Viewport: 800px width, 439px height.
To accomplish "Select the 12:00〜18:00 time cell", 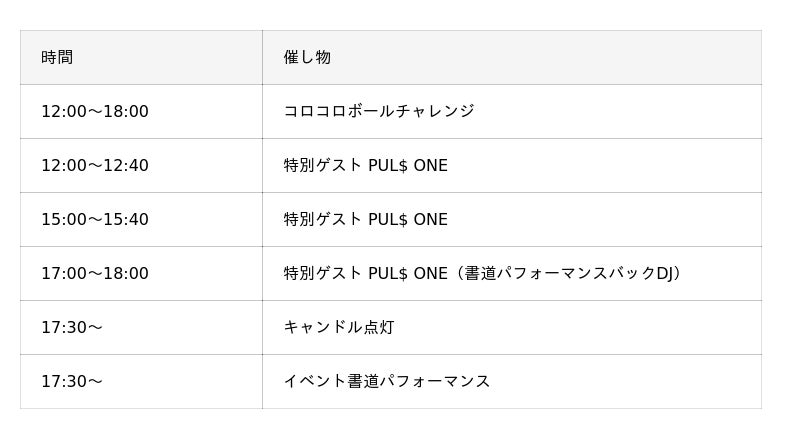I will coord(94,111).
